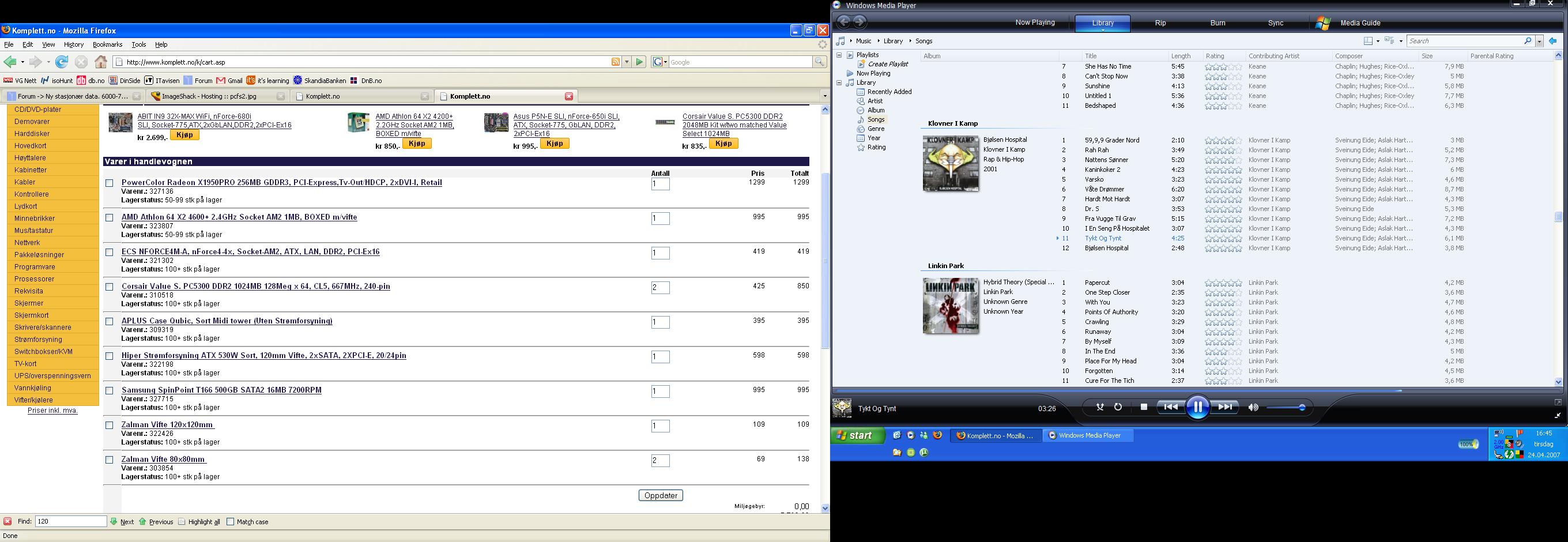
Task: Click the Oppdater cart button
Action: [661, 496]
